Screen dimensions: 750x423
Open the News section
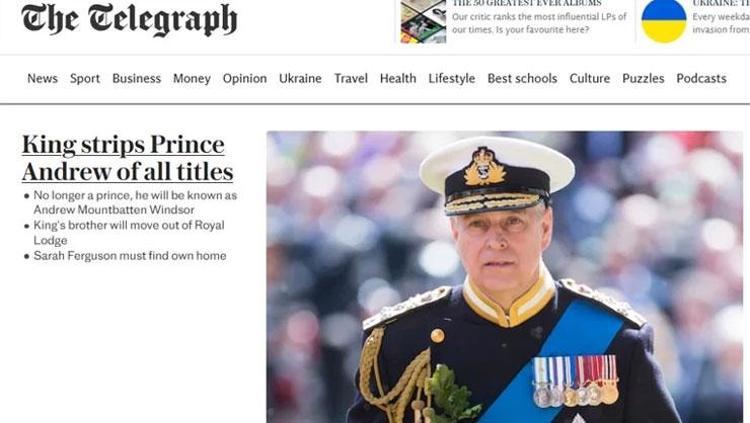coord(42,78)
